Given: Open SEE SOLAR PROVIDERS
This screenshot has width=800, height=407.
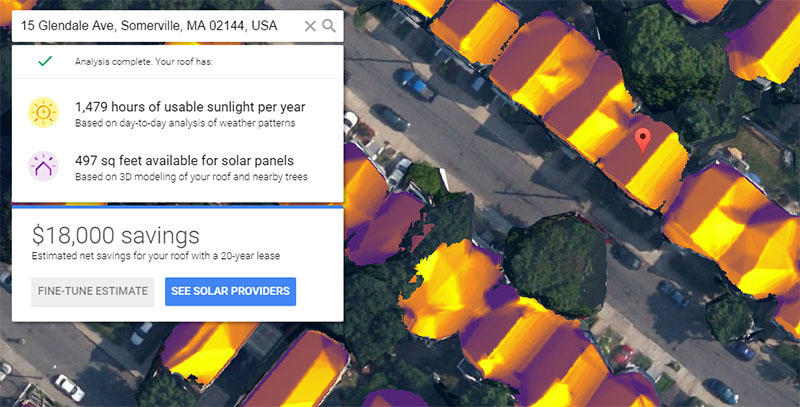Looking at the screenshot, I should 230,292.
